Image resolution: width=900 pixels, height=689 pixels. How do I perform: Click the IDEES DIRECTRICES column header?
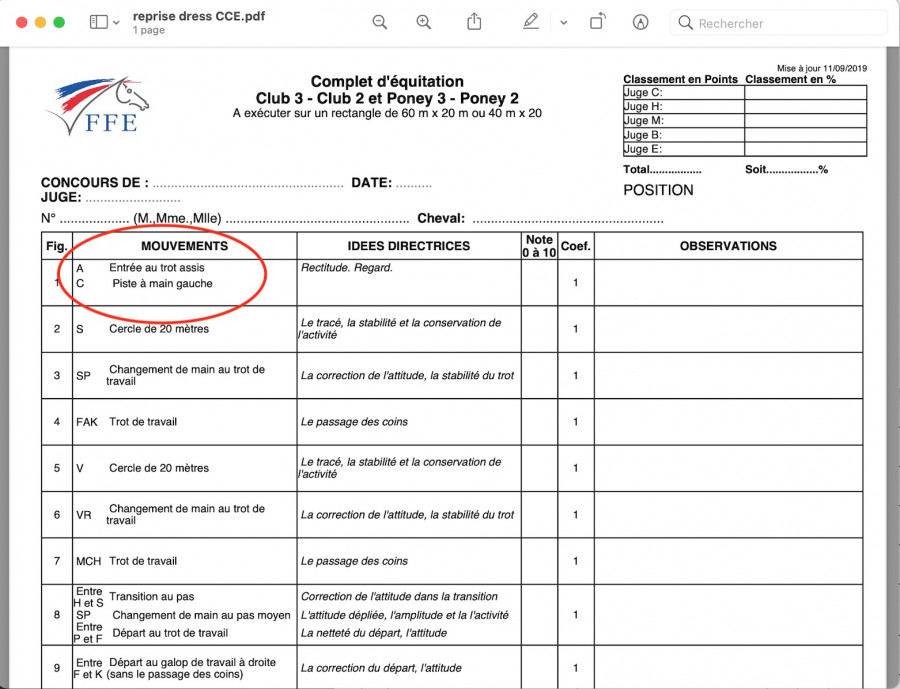409,246
